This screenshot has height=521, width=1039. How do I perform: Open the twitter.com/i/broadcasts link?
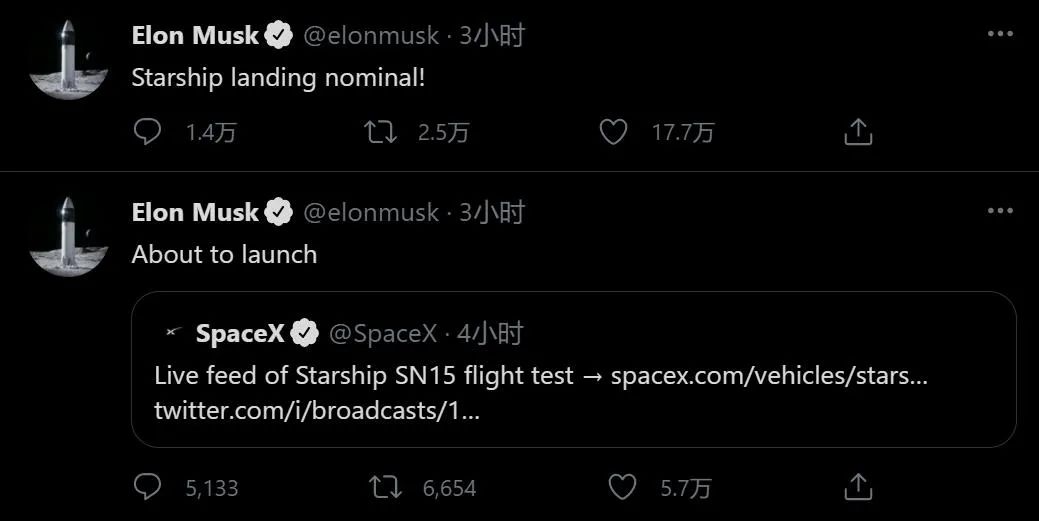pos(317,411)
